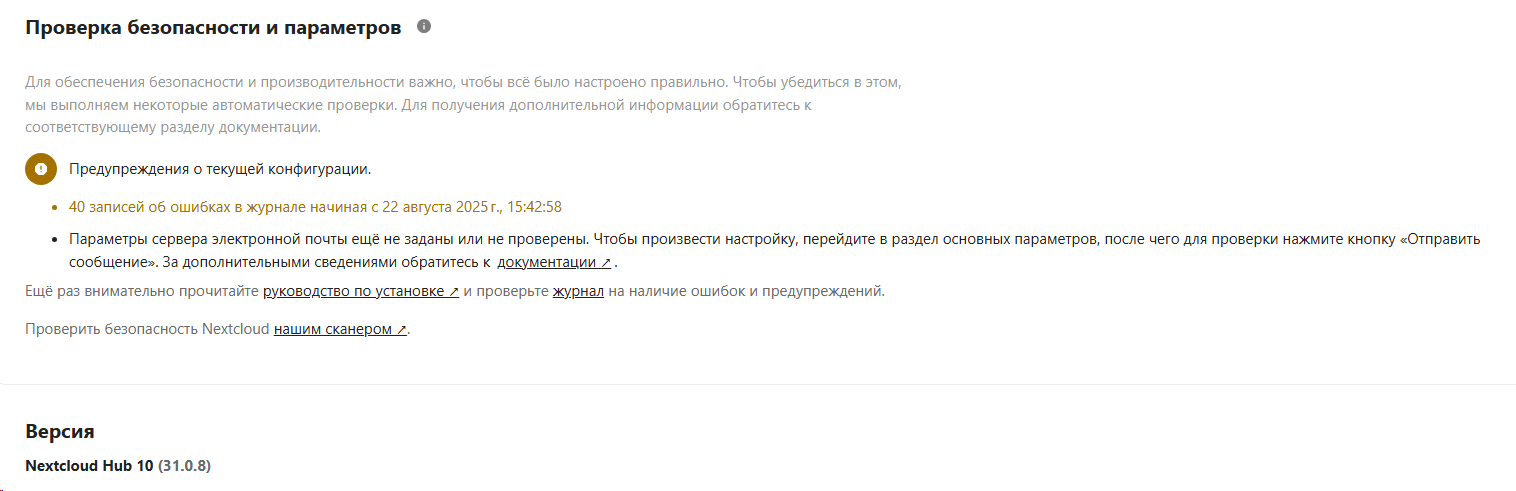Viewport: 1516px width, 491px height.
Task: Click the info icon beside the security heading
Action: [x=424, y=27]
